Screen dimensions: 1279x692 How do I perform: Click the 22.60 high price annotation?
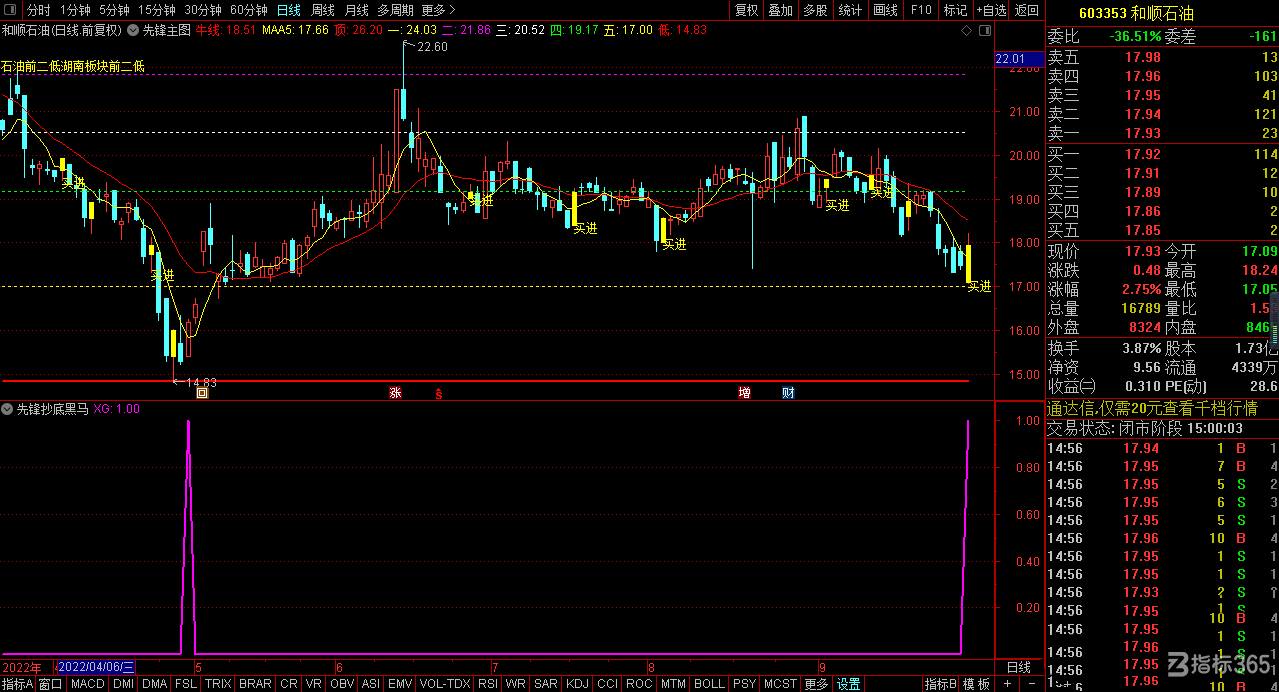[432, 47]
